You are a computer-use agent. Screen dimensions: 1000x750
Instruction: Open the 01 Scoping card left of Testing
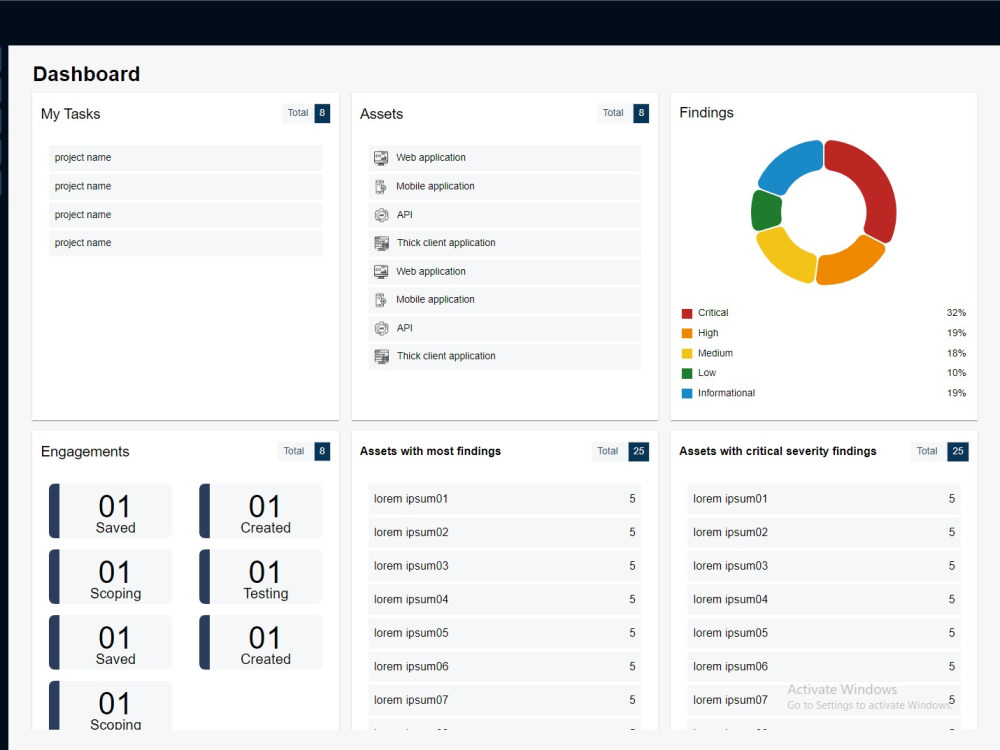[110, 577]
